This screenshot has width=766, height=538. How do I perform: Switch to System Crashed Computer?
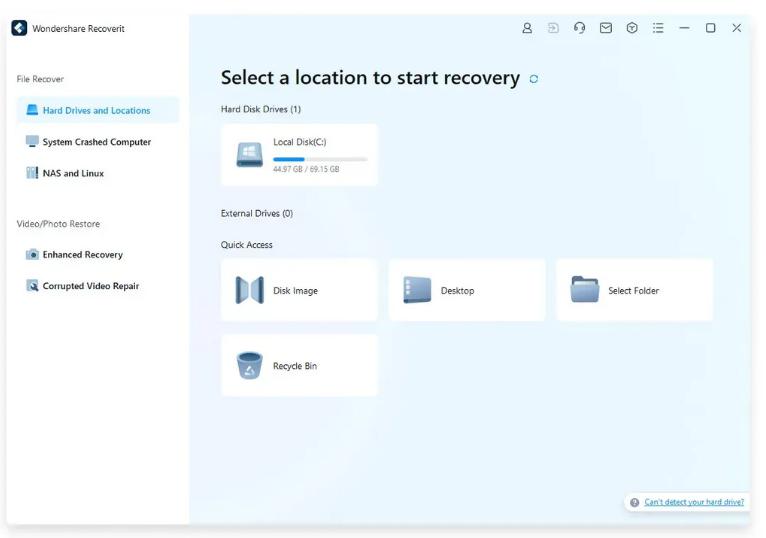point(96,142)
